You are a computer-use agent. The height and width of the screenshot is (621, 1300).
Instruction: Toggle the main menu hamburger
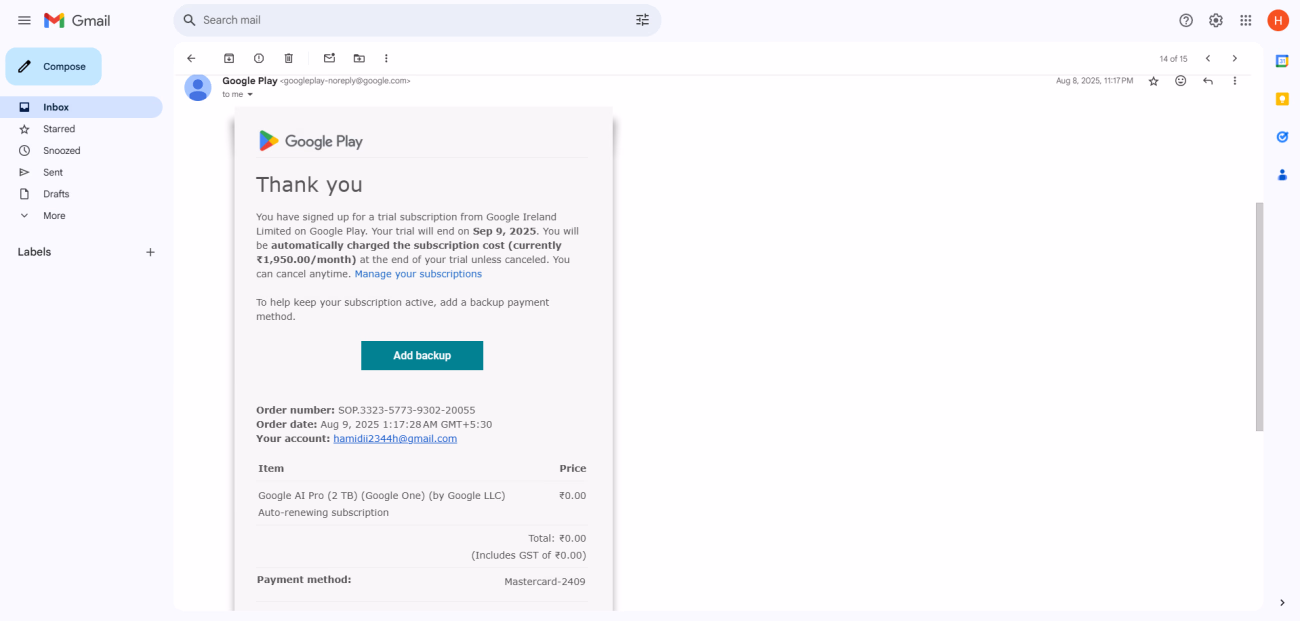point(24,20)
